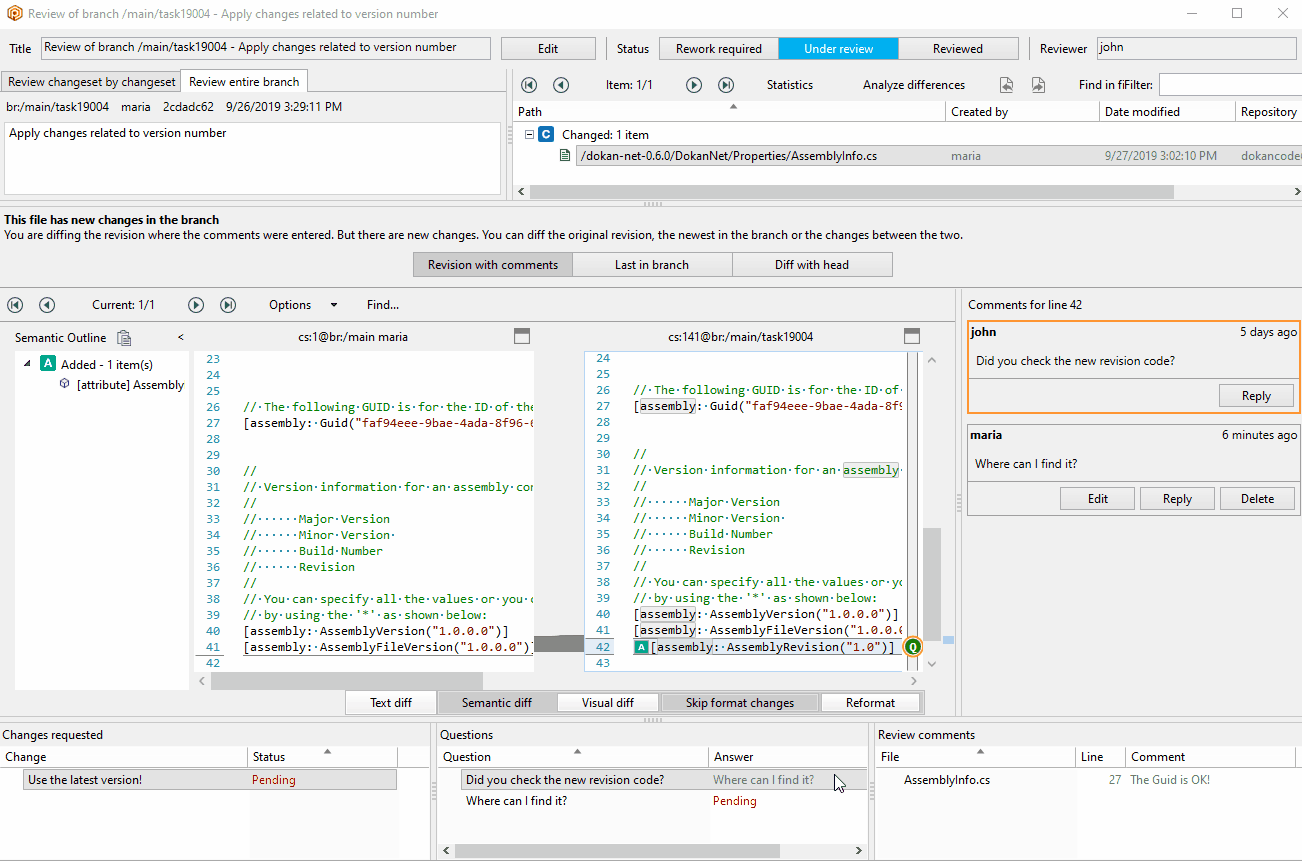
Task: Click inside the Reviewer field showing john
Action: [1196, 48]
